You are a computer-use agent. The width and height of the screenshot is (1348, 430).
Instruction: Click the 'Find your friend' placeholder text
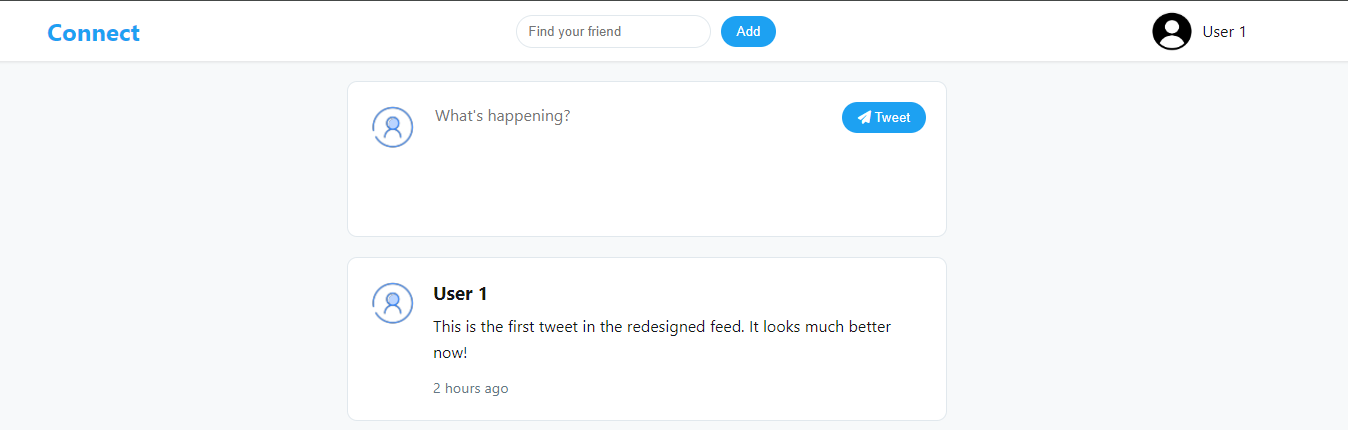575,32
